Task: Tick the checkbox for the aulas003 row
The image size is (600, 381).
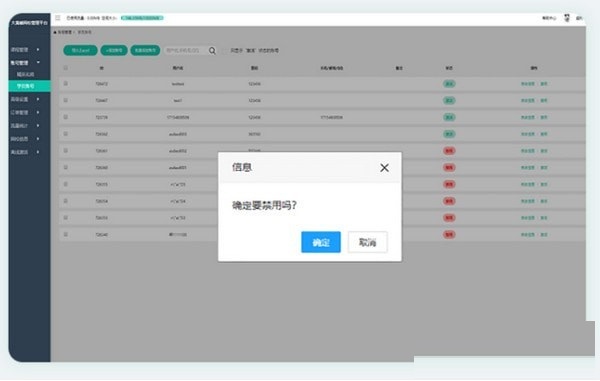Action: [x=66, y=134]
